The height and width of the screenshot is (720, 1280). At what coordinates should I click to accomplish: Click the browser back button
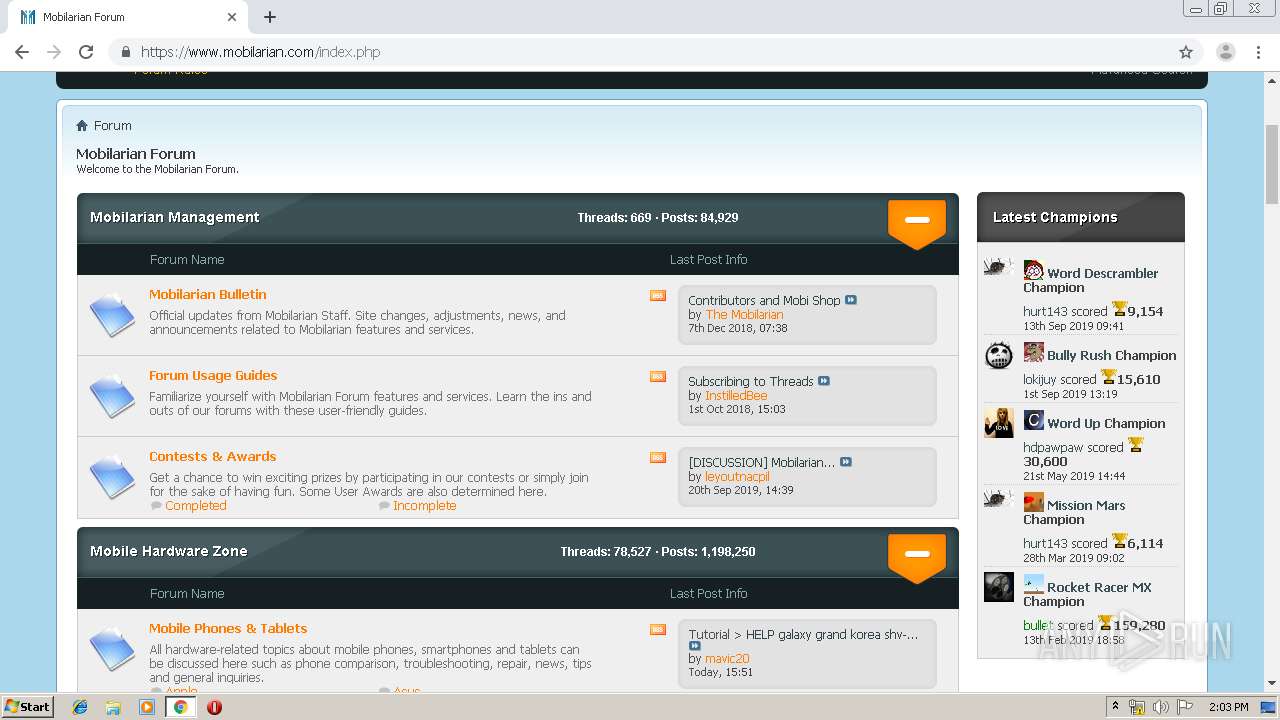point(22,52)
